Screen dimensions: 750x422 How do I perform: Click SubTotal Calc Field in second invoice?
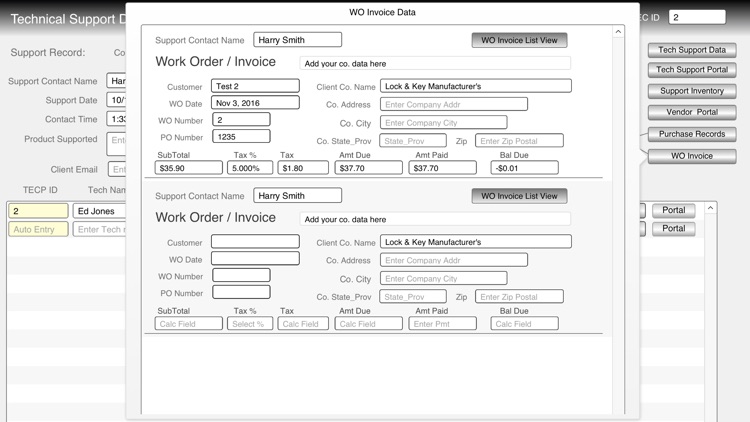188,323
